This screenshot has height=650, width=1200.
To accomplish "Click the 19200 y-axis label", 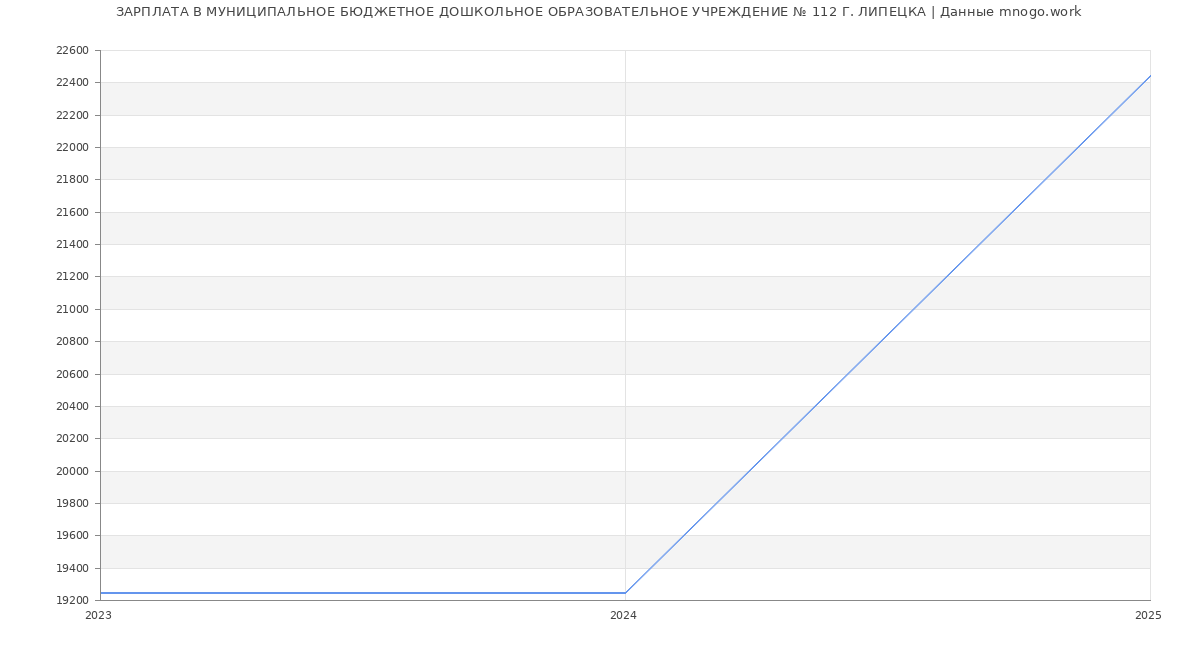I will tap(72, 600).
